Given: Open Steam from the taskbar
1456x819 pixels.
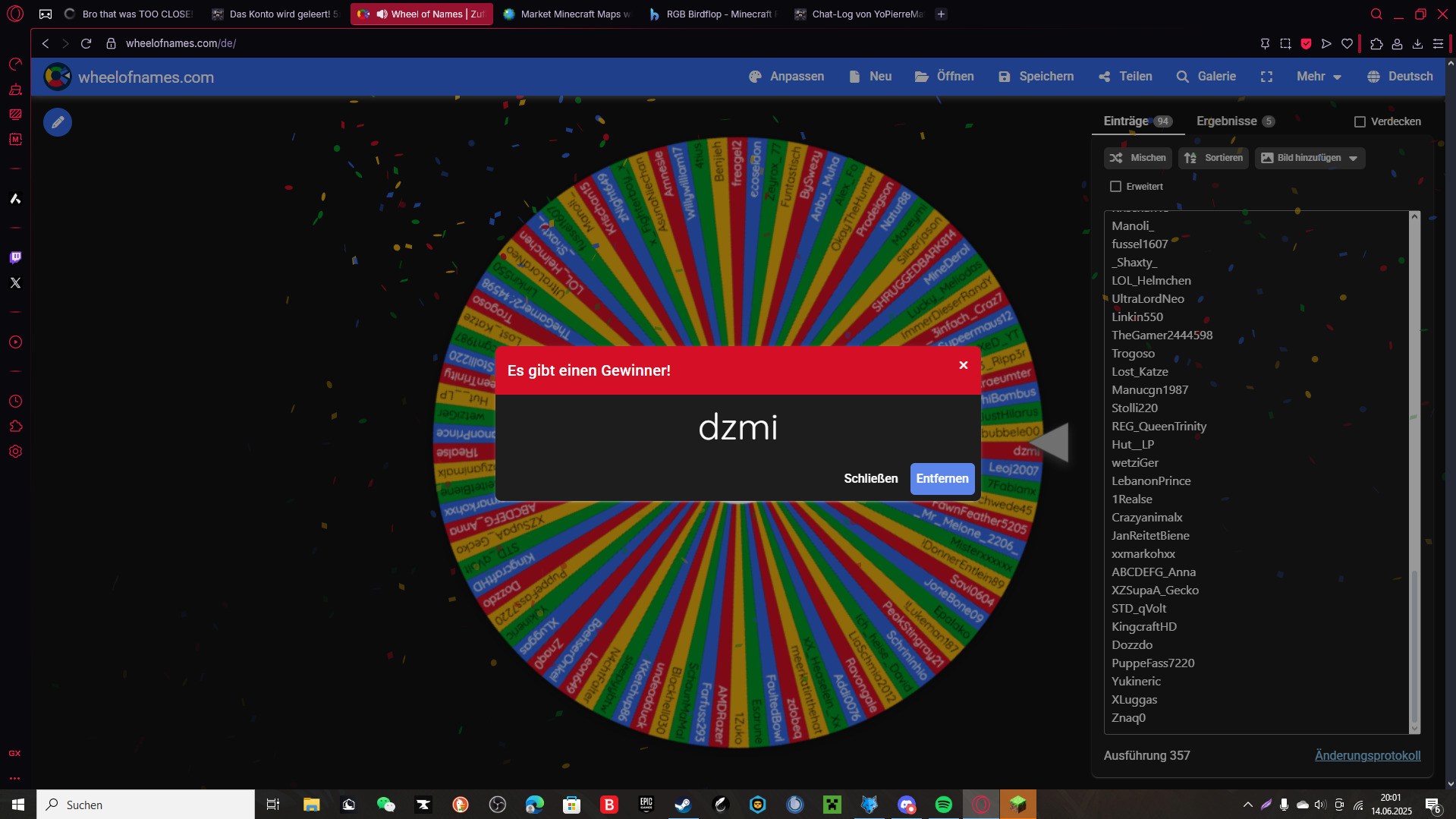Looking at the screenshot, I should point(683,805).
